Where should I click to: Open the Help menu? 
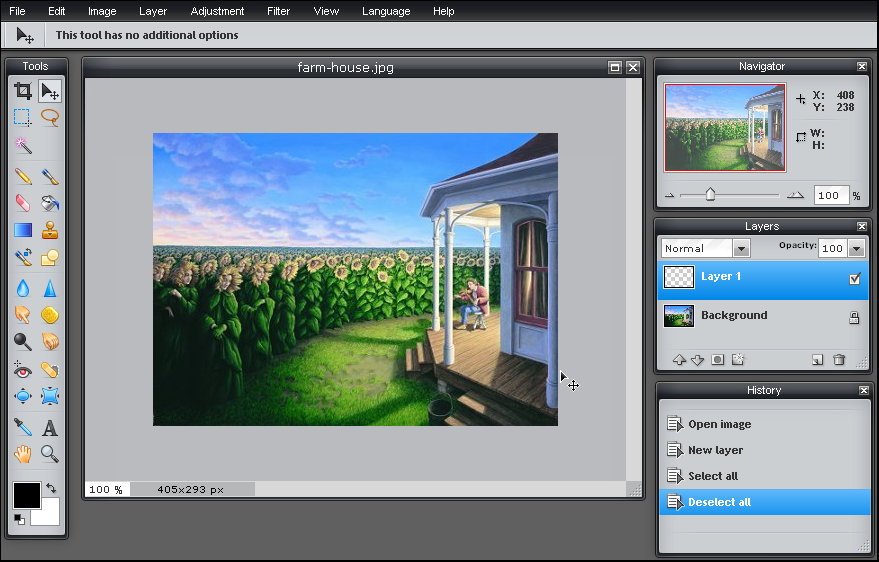(443, 11)
